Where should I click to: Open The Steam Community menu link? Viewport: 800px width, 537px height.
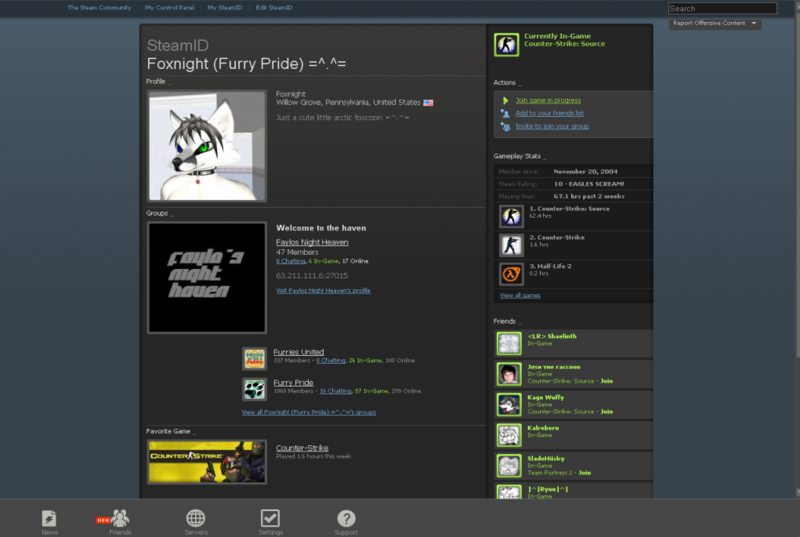[99, 8]
